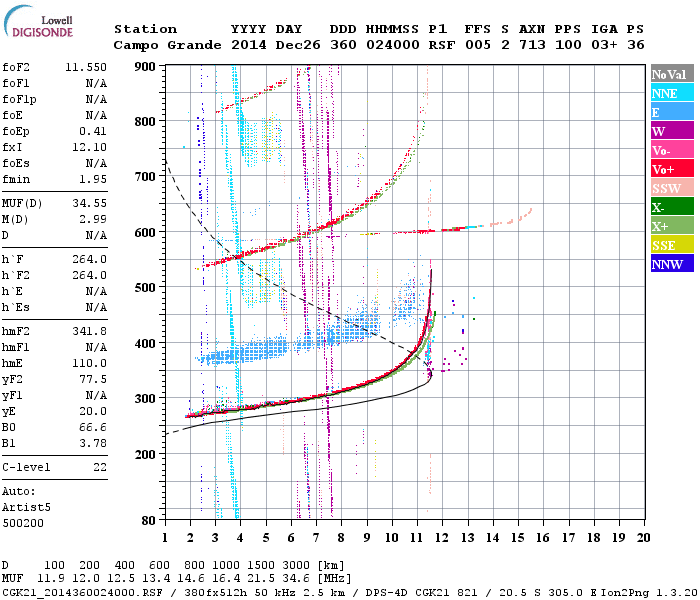Click the PS value 36

tap(636, 45)
